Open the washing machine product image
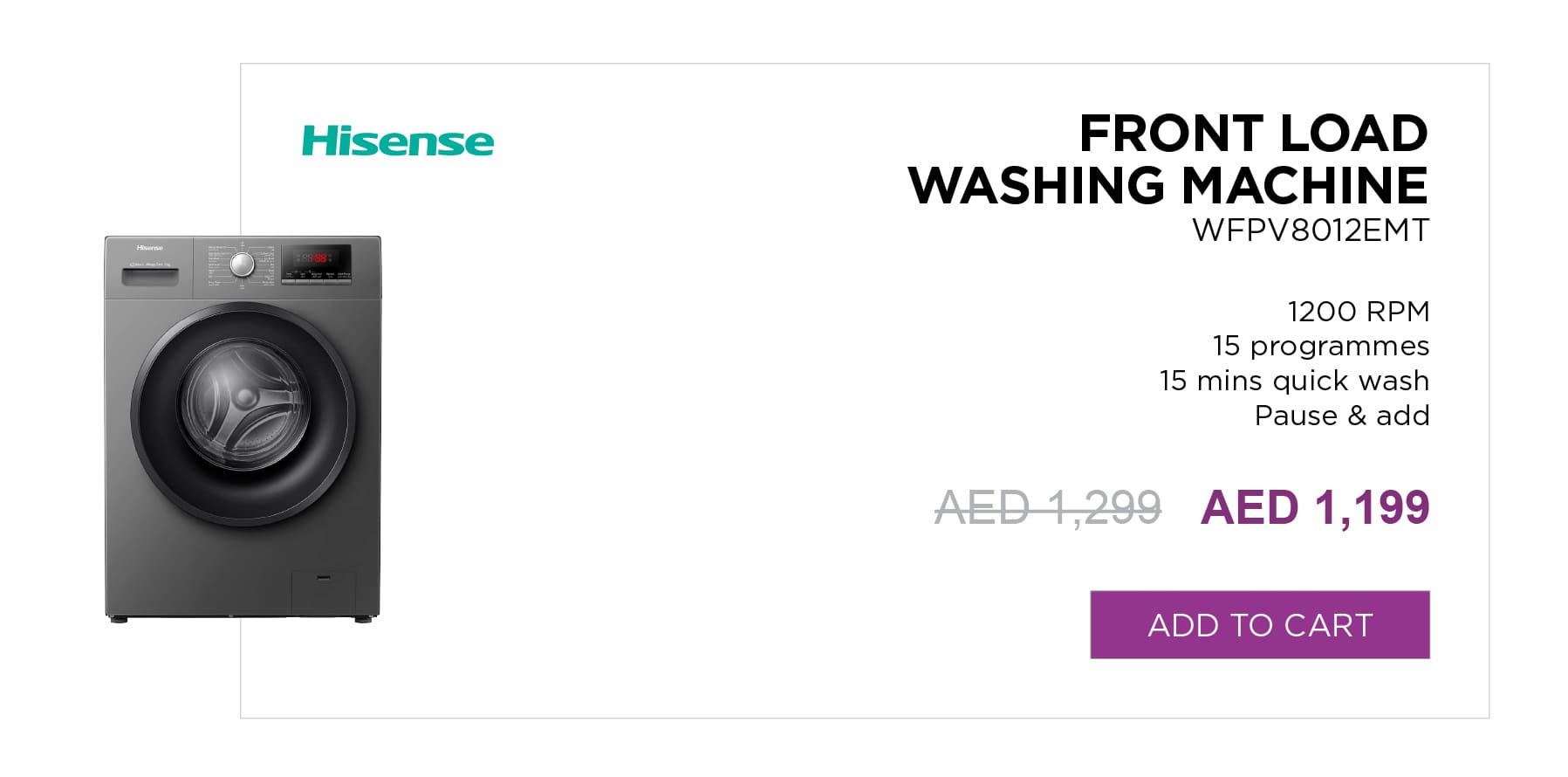This screenshot has width=1568, height=777. [x=243, y=428]
